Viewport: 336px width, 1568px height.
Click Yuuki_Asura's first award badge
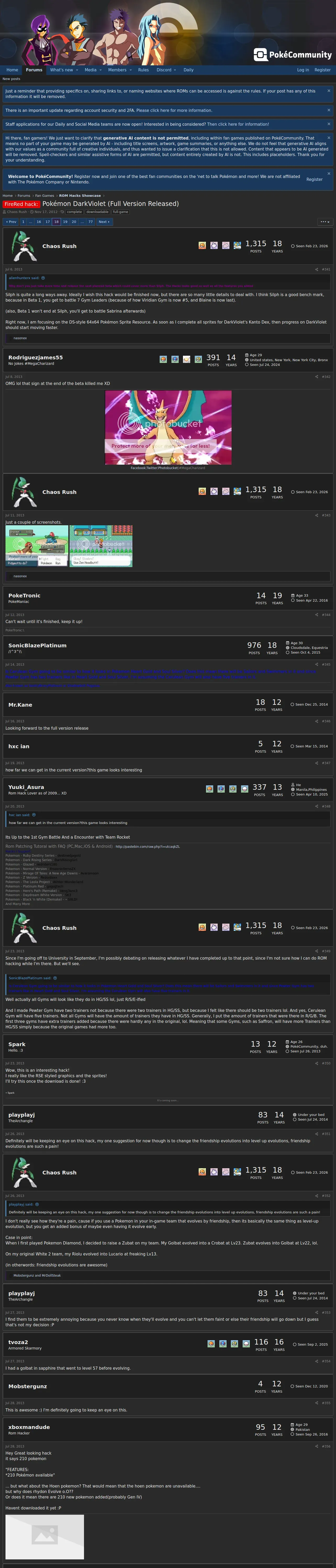coord(210,789)
